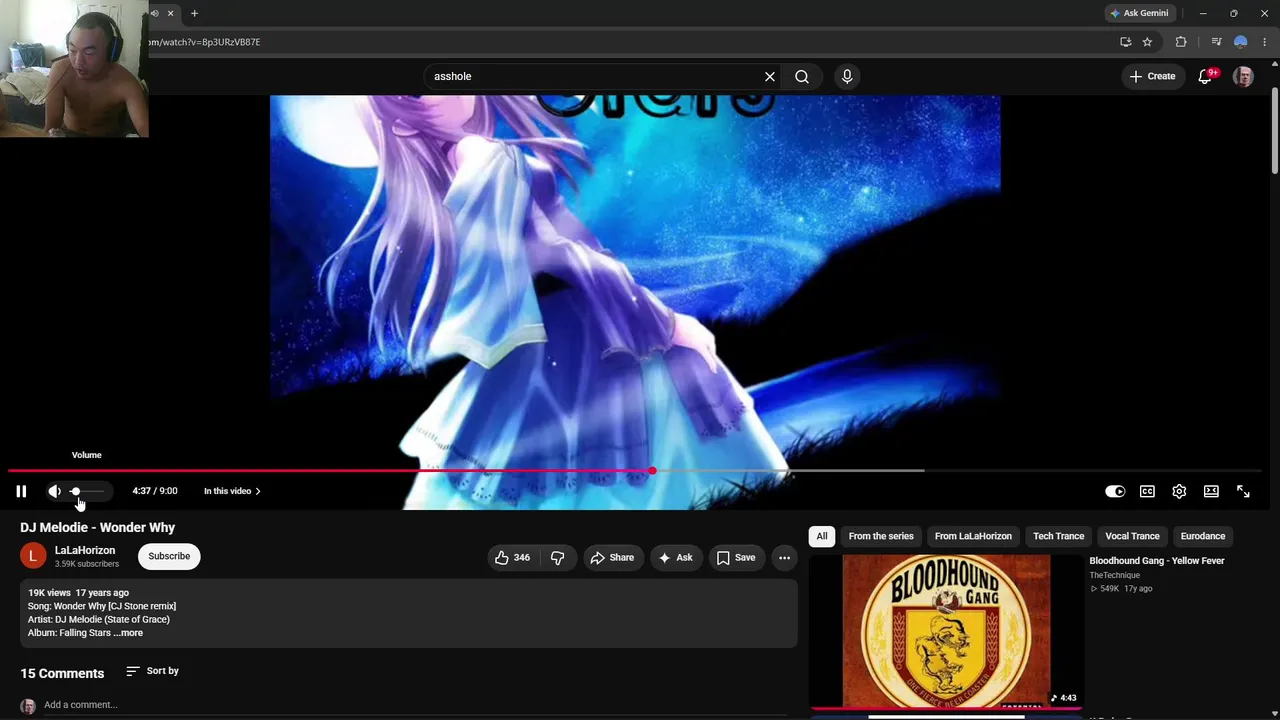Select the 'All' filter chip
This screenshot has width=1280, height=720.
point(822,536)
